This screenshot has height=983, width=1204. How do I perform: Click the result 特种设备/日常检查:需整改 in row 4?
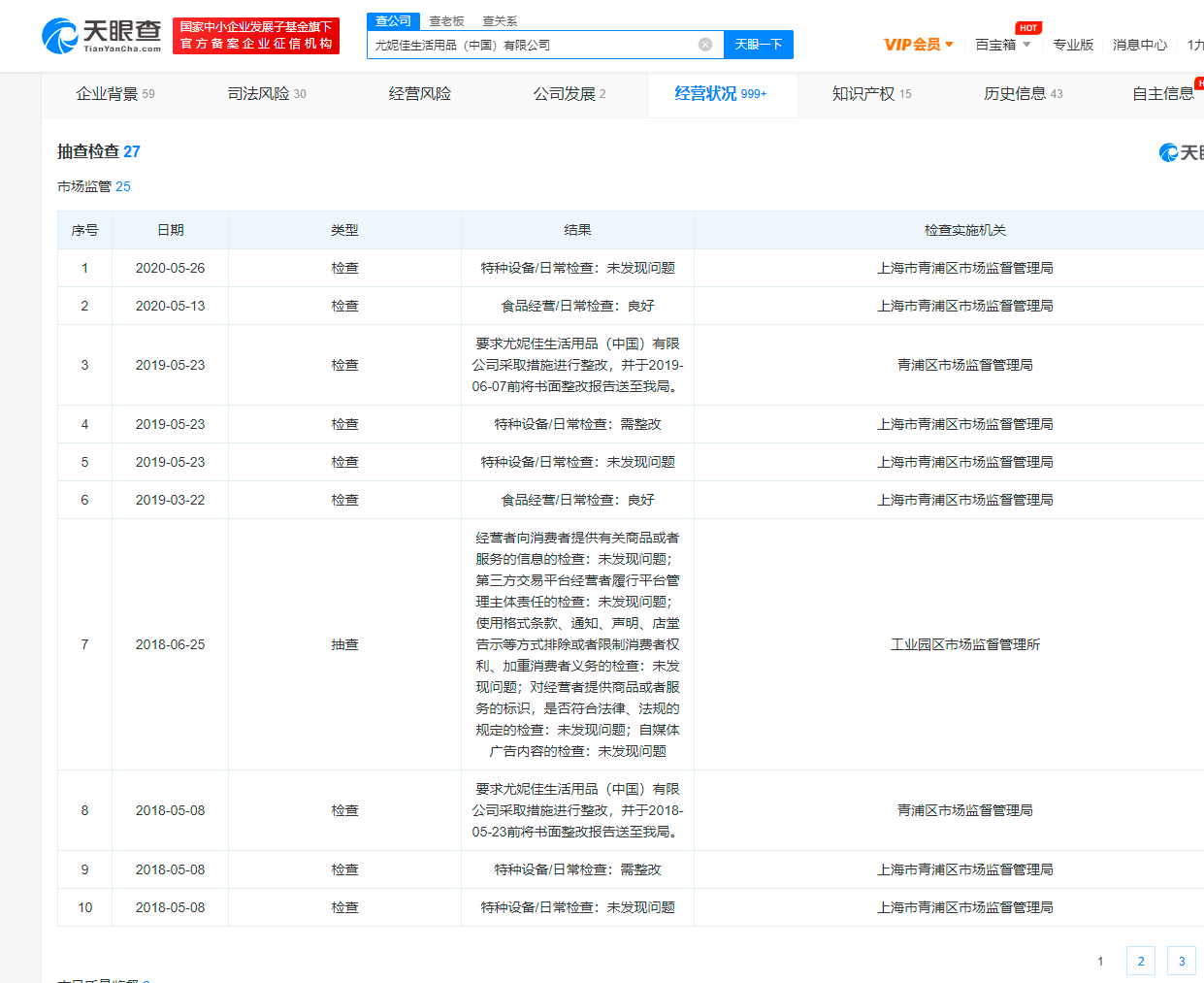(x=578, y=424)
